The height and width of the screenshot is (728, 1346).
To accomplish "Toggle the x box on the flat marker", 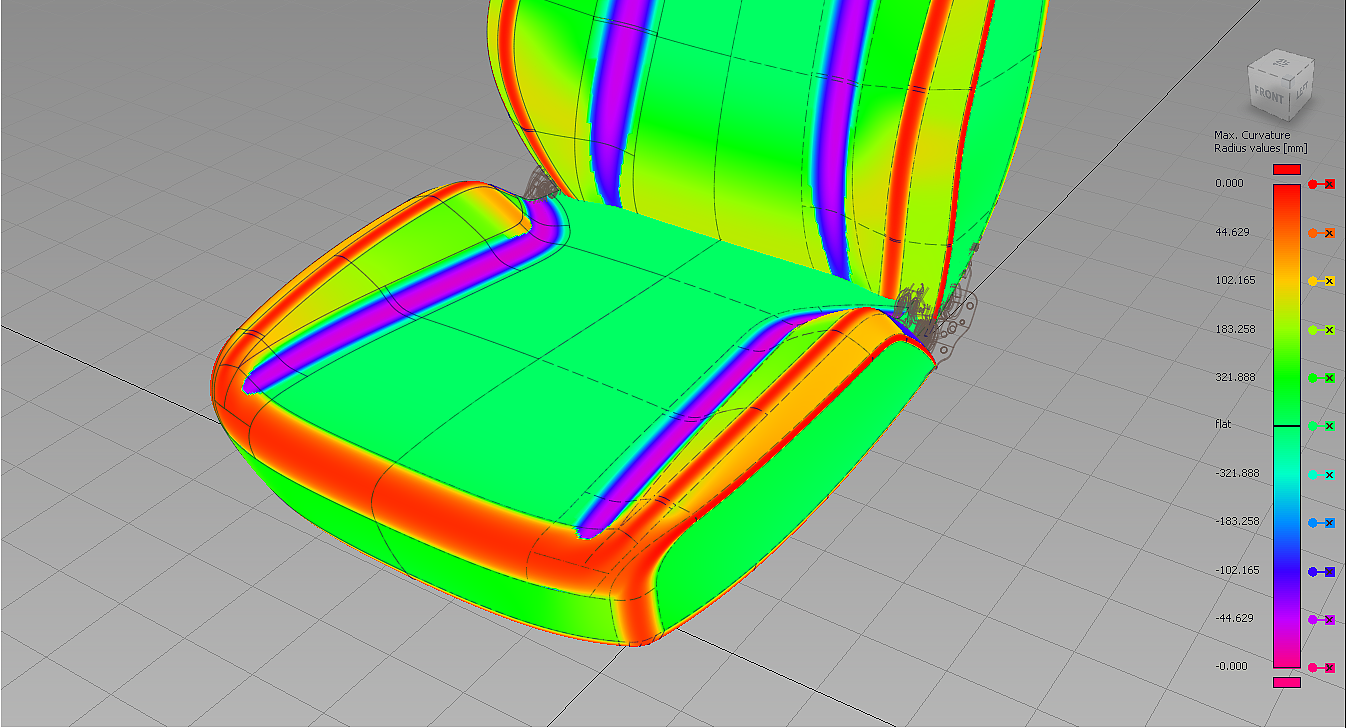I will tap(1330, 426).
